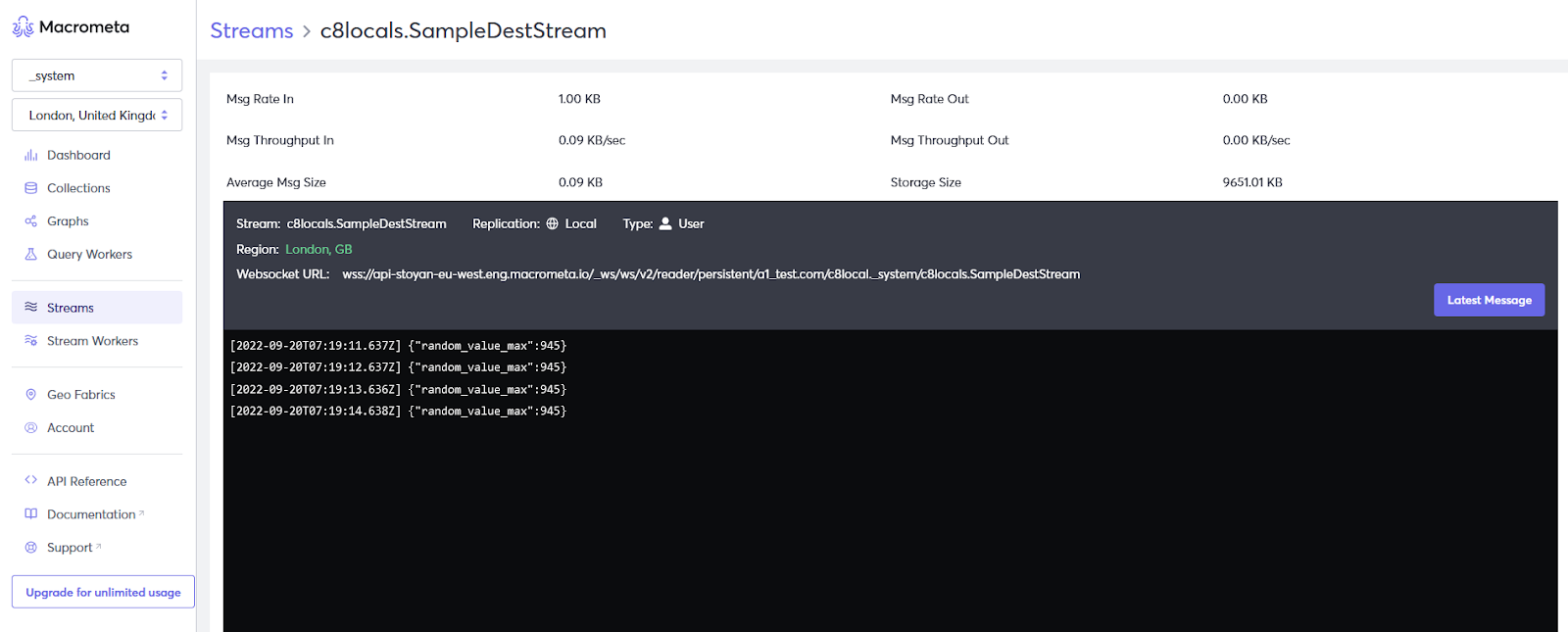Click the Msg Rate In value 1.00 KB
Viewport: 1568px width, 632px height.
coord(579,99)
